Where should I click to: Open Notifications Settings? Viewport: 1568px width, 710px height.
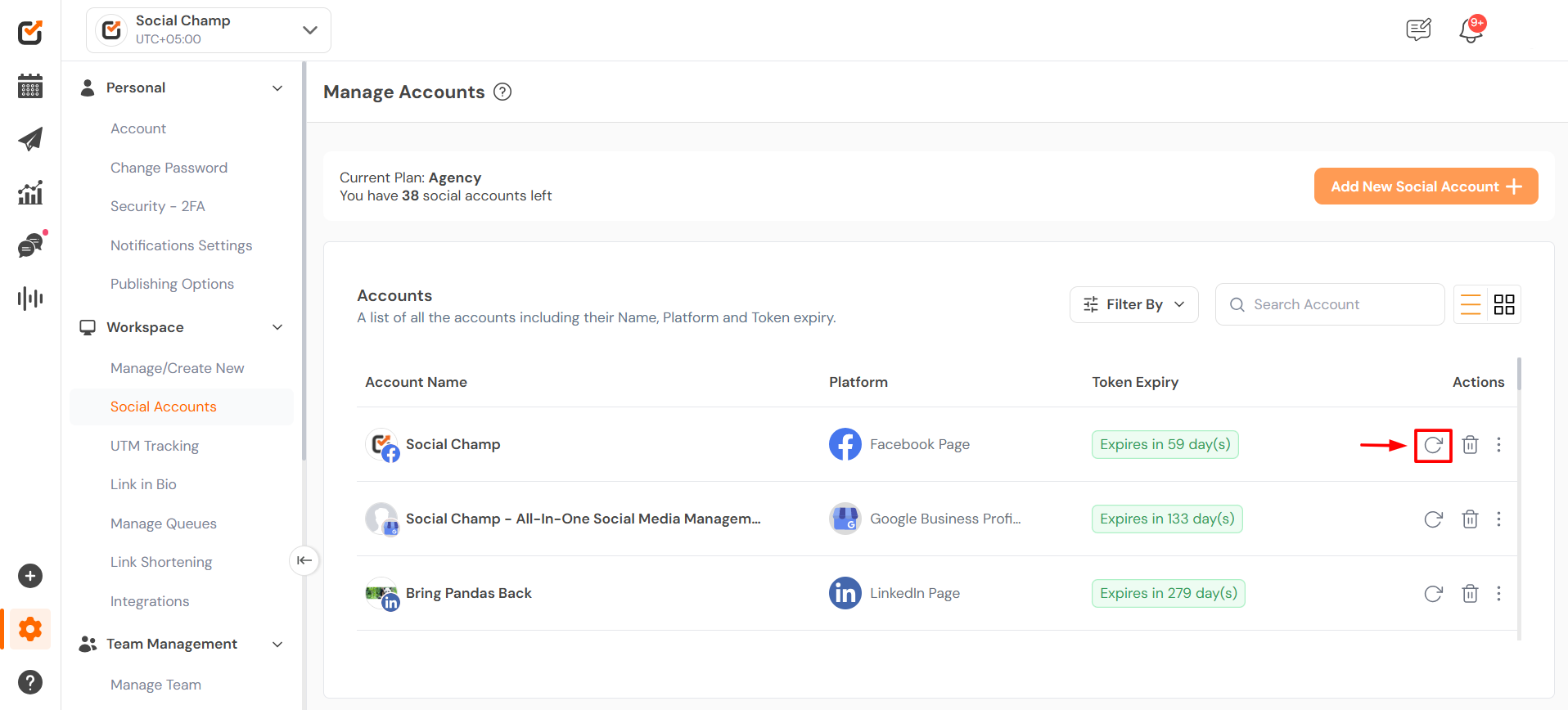(x=181, y=245)
